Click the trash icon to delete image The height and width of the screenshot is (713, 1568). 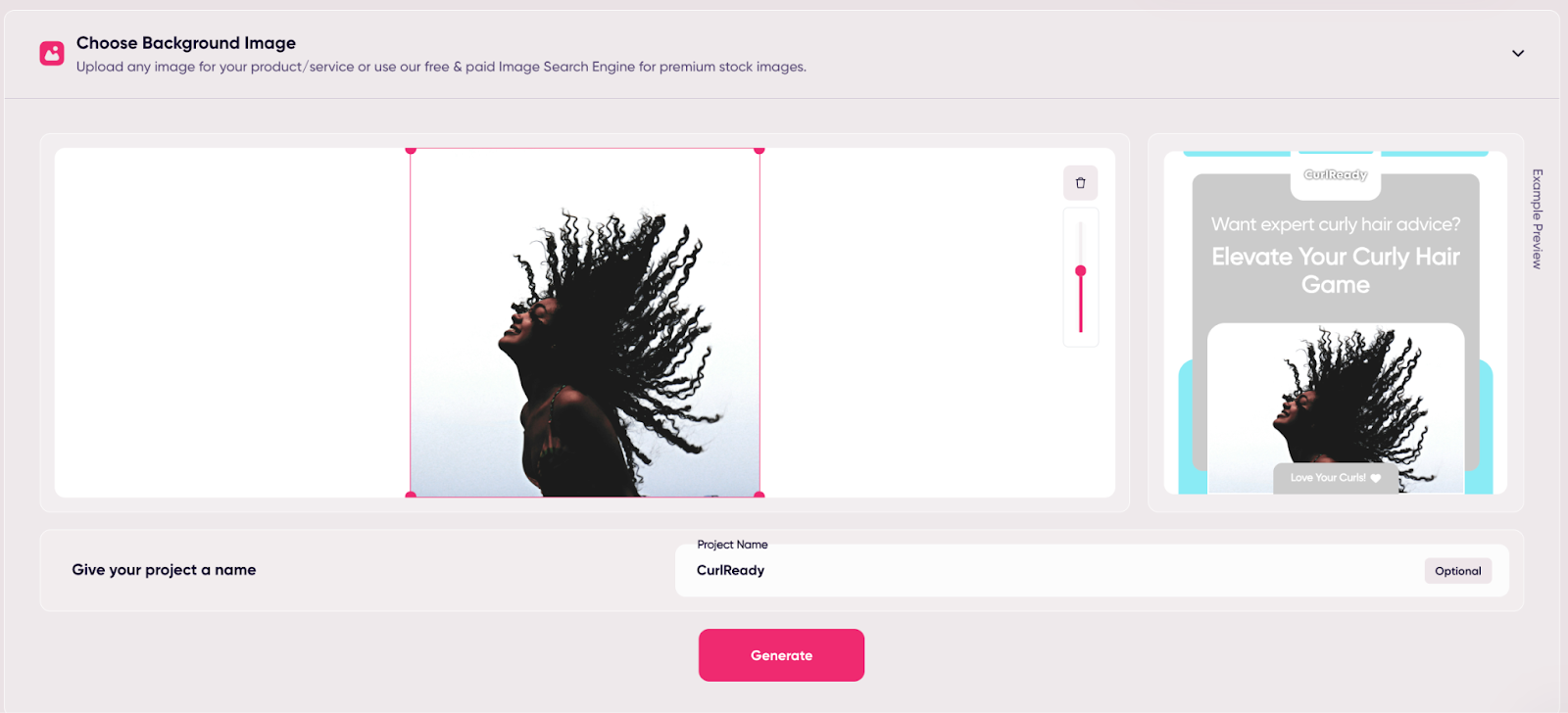[x=1080, y=183]
